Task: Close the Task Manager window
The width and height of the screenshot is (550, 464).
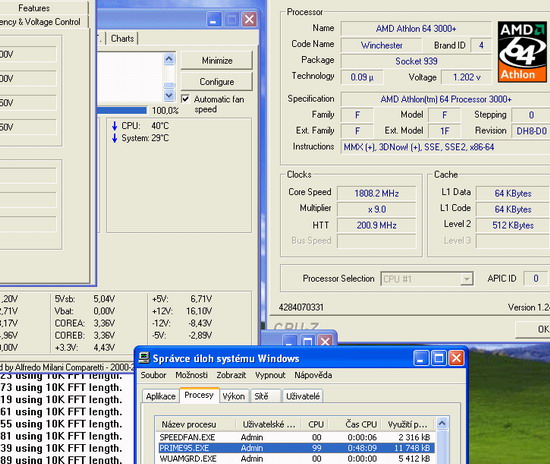Action: (x=456, y=358)
